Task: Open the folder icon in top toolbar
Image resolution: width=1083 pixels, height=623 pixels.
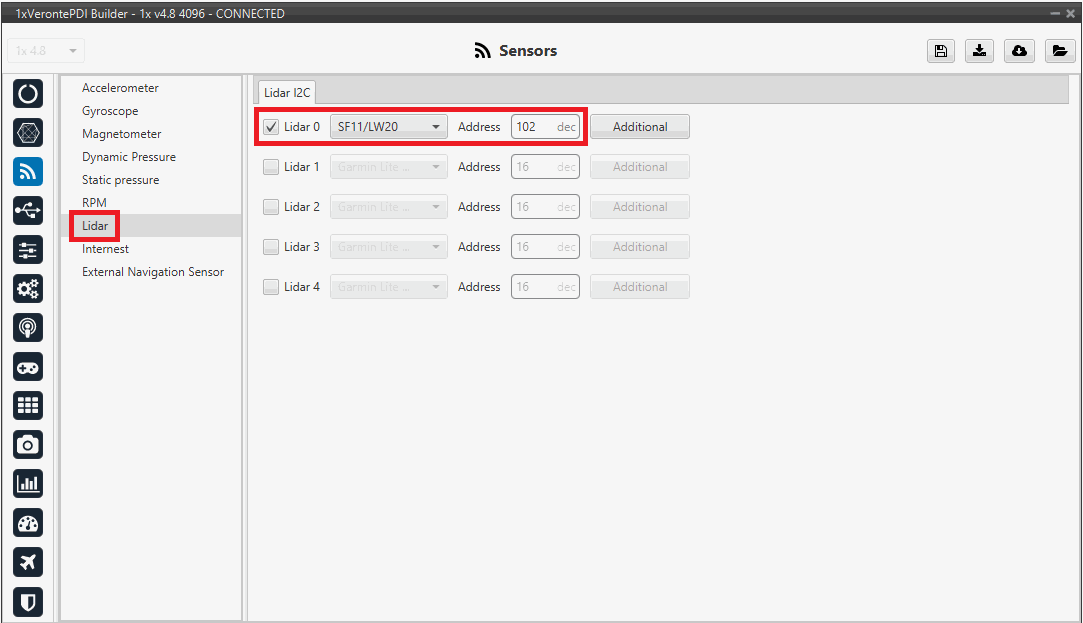Action: pos(1059,51)
